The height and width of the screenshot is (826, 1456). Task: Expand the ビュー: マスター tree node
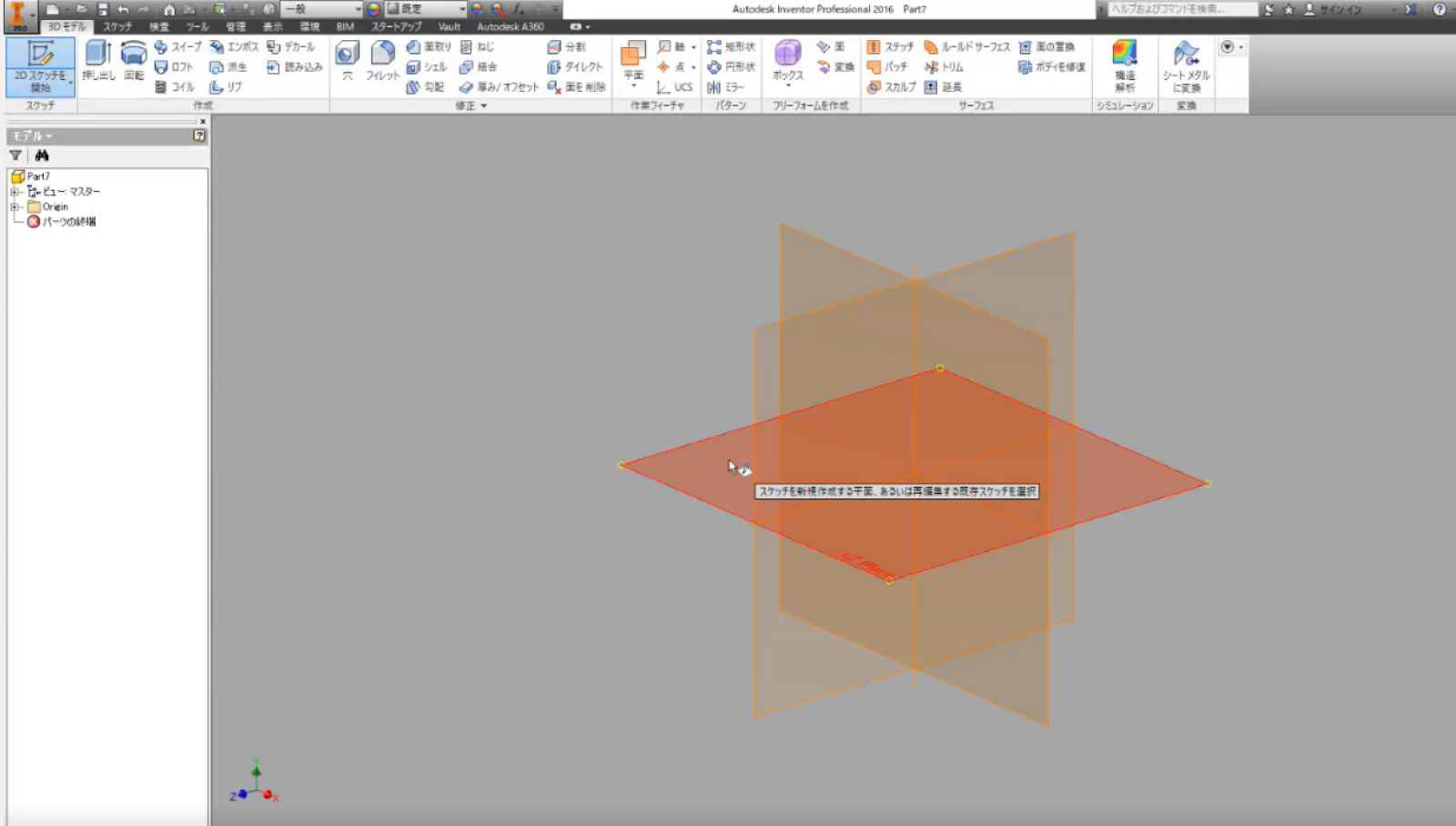[15, 192]
